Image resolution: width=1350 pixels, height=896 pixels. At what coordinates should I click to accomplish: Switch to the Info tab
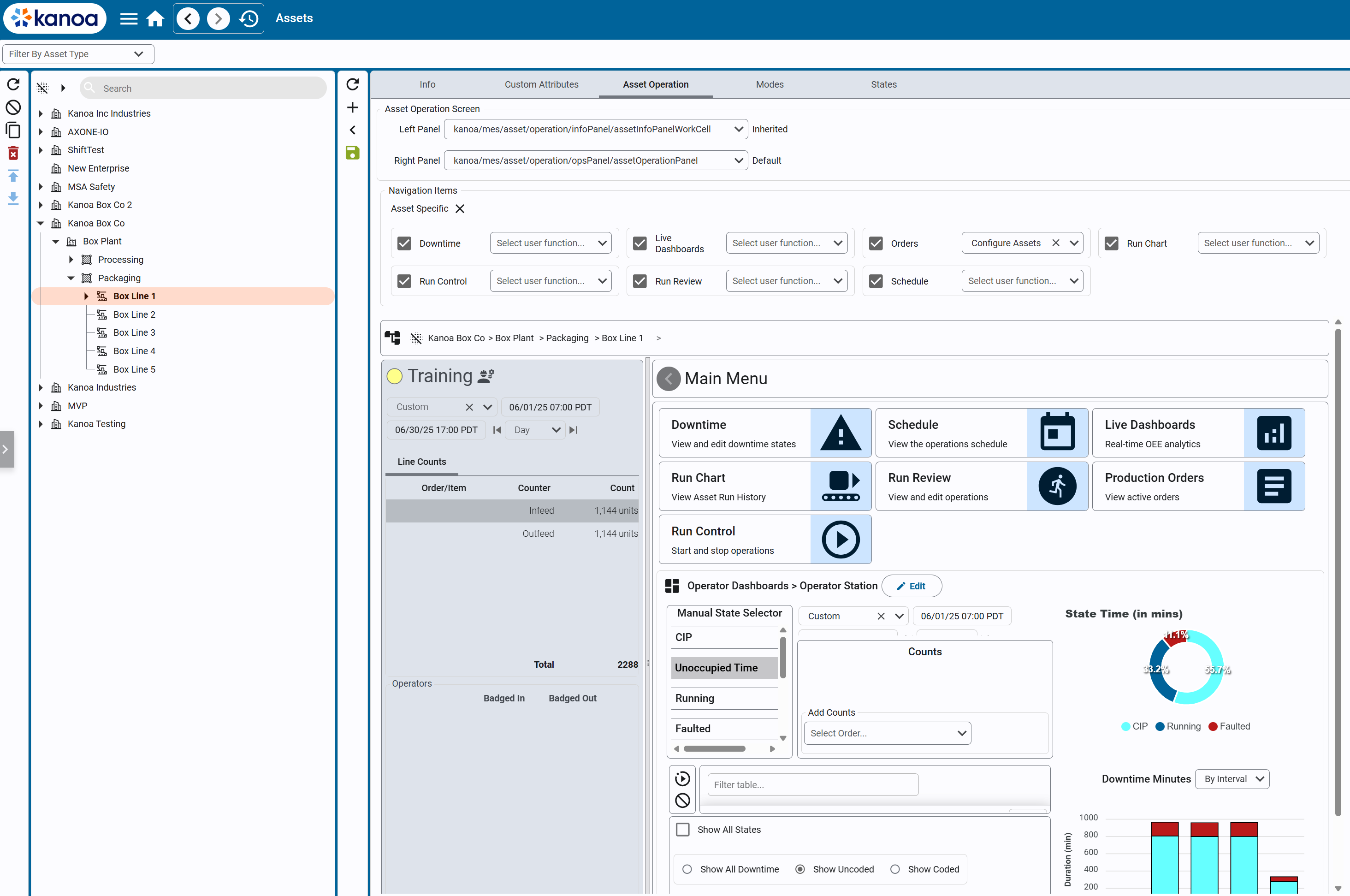pos(427,84)
